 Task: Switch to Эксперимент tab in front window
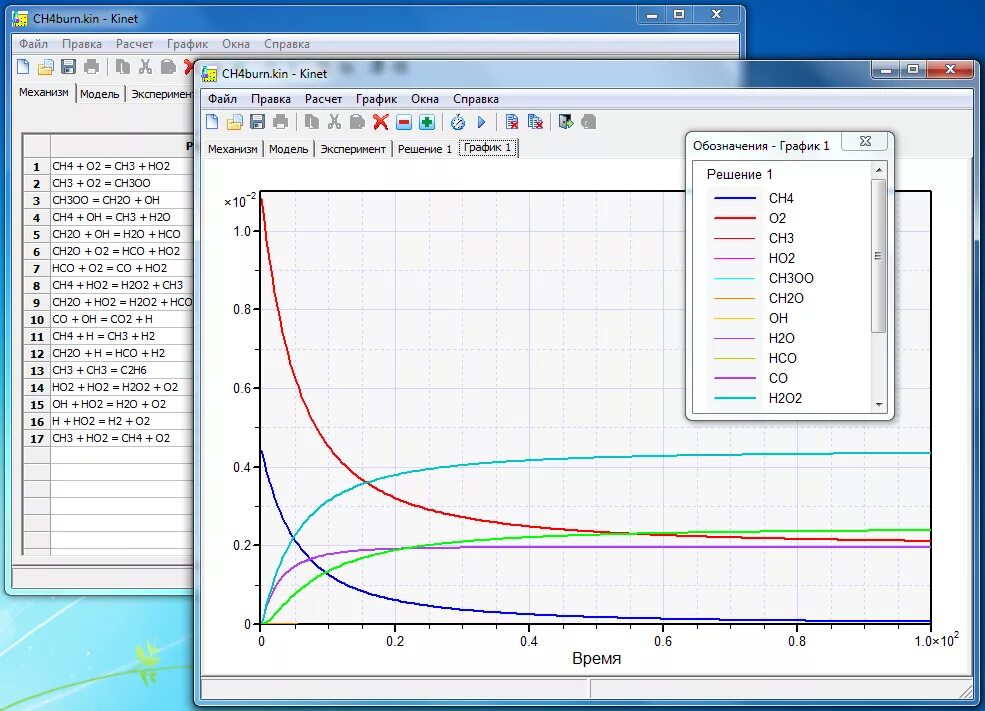pos(353,149)
